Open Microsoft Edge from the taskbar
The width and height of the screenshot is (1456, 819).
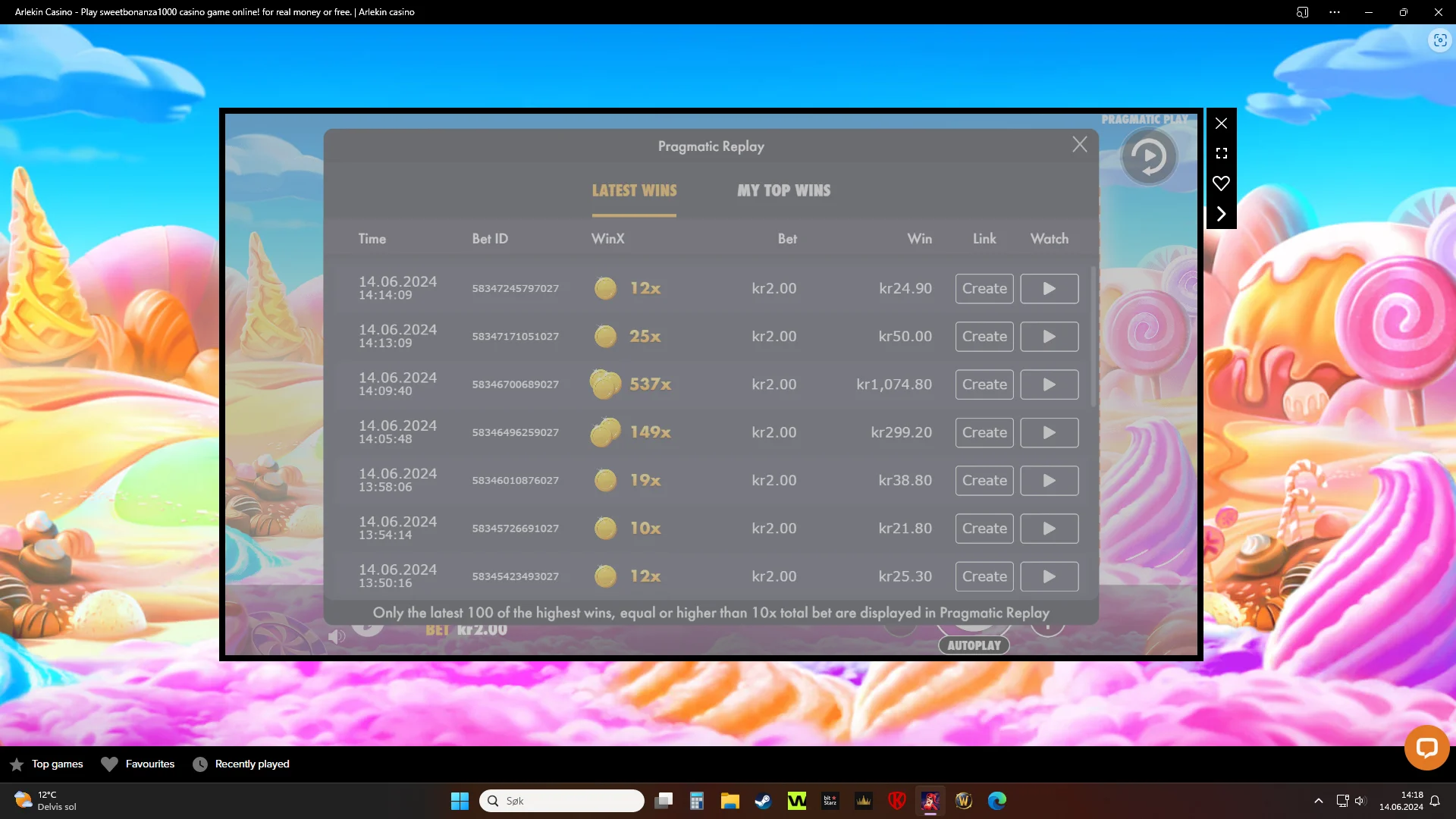[997, 801]
